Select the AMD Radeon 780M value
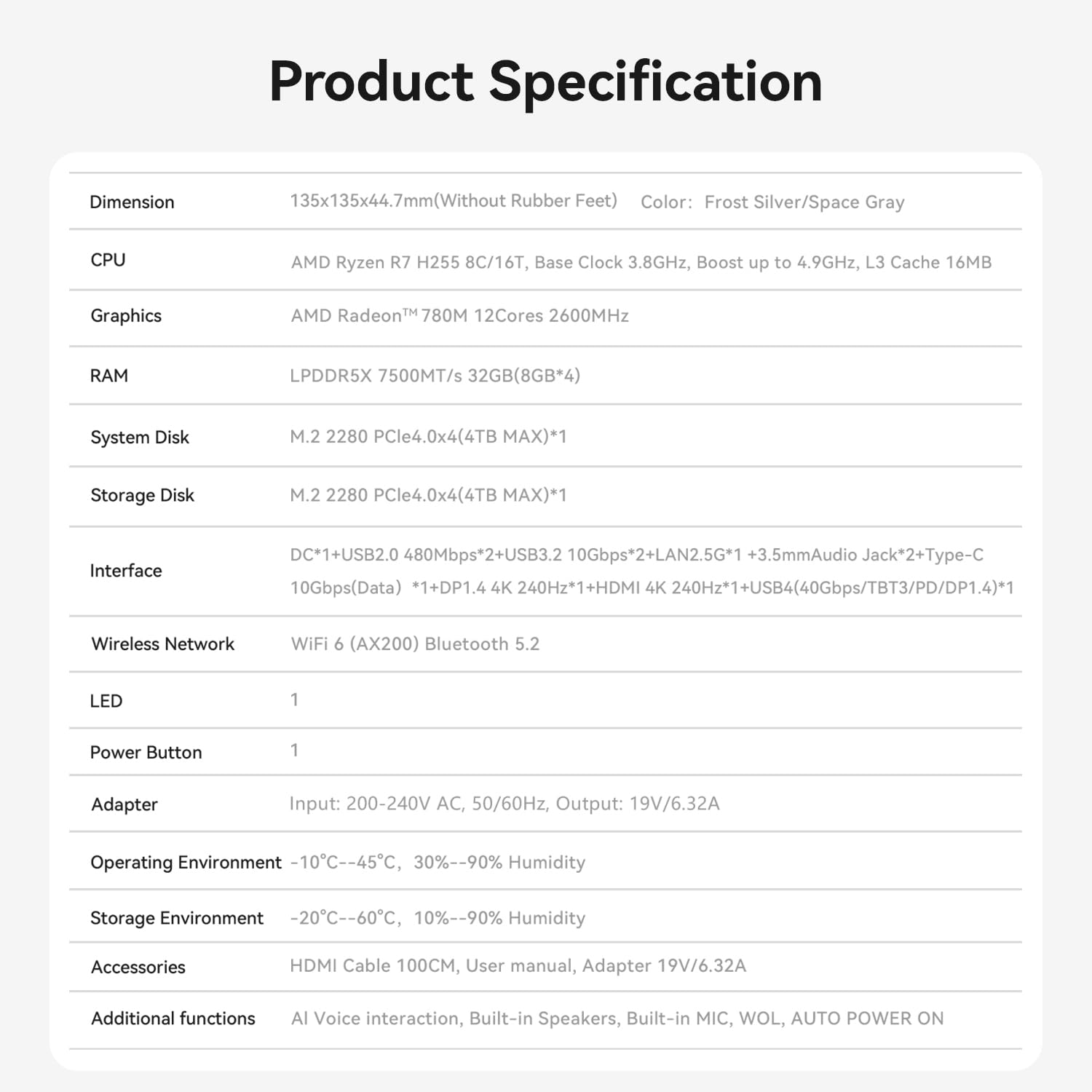 (x=459, y=316)
